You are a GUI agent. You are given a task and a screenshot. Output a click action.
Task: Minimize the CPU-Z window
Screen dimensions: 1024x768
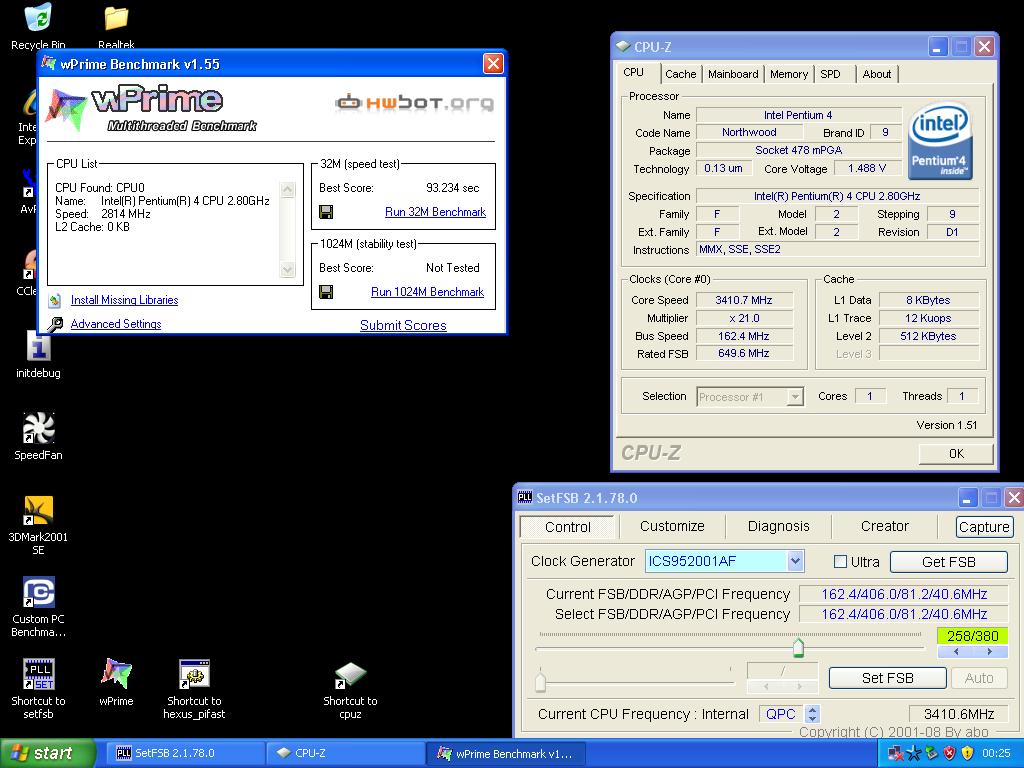pyautogui.click(x=938, y=46)
